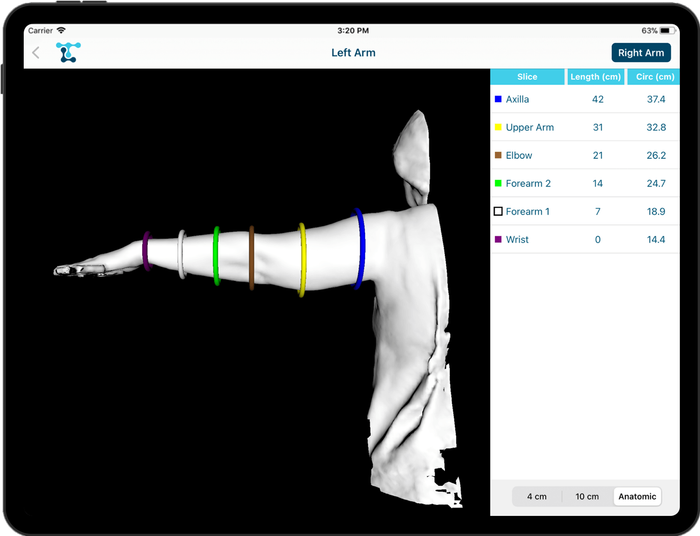Click the green Forearm 2 color swatch

498,183
